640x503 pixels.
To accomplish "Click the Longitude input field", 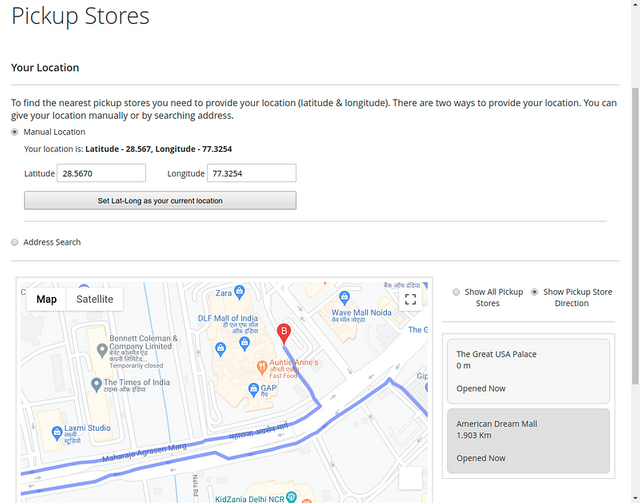I will [x=251, y=173].
